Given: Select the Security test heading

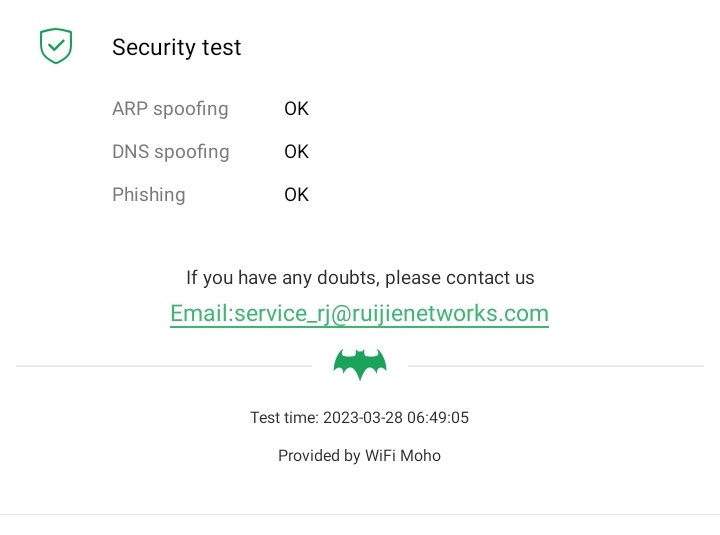Looking at the screenshot, I should pos(176,47).
